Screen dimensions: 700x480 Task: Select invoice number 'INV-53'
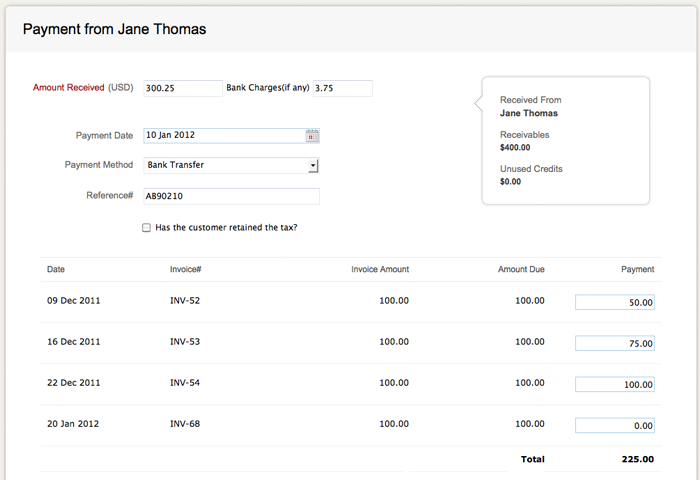point(185,342)
